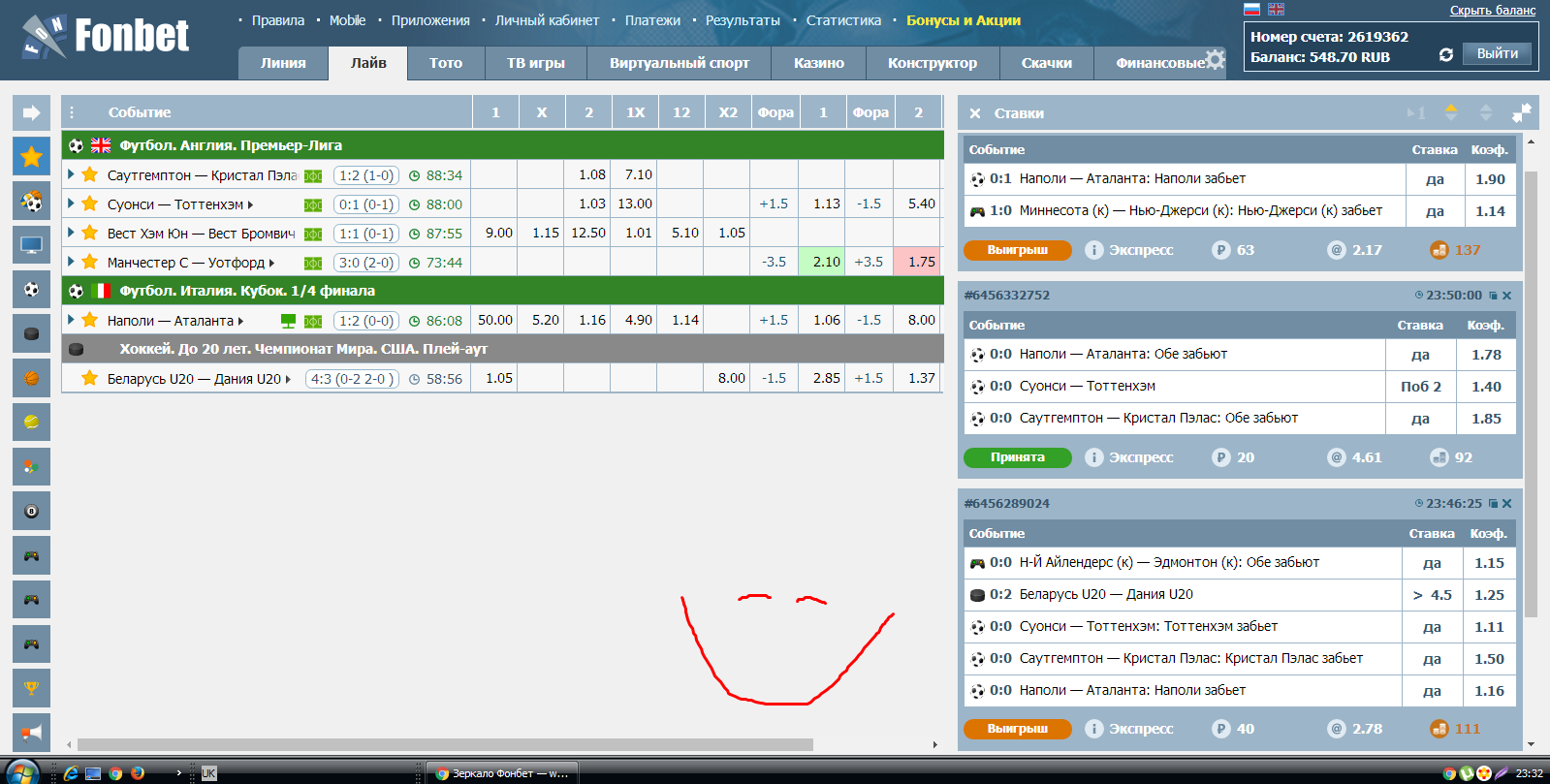Filter by tennis ball in the sidebar

click(x=31, y=422)
